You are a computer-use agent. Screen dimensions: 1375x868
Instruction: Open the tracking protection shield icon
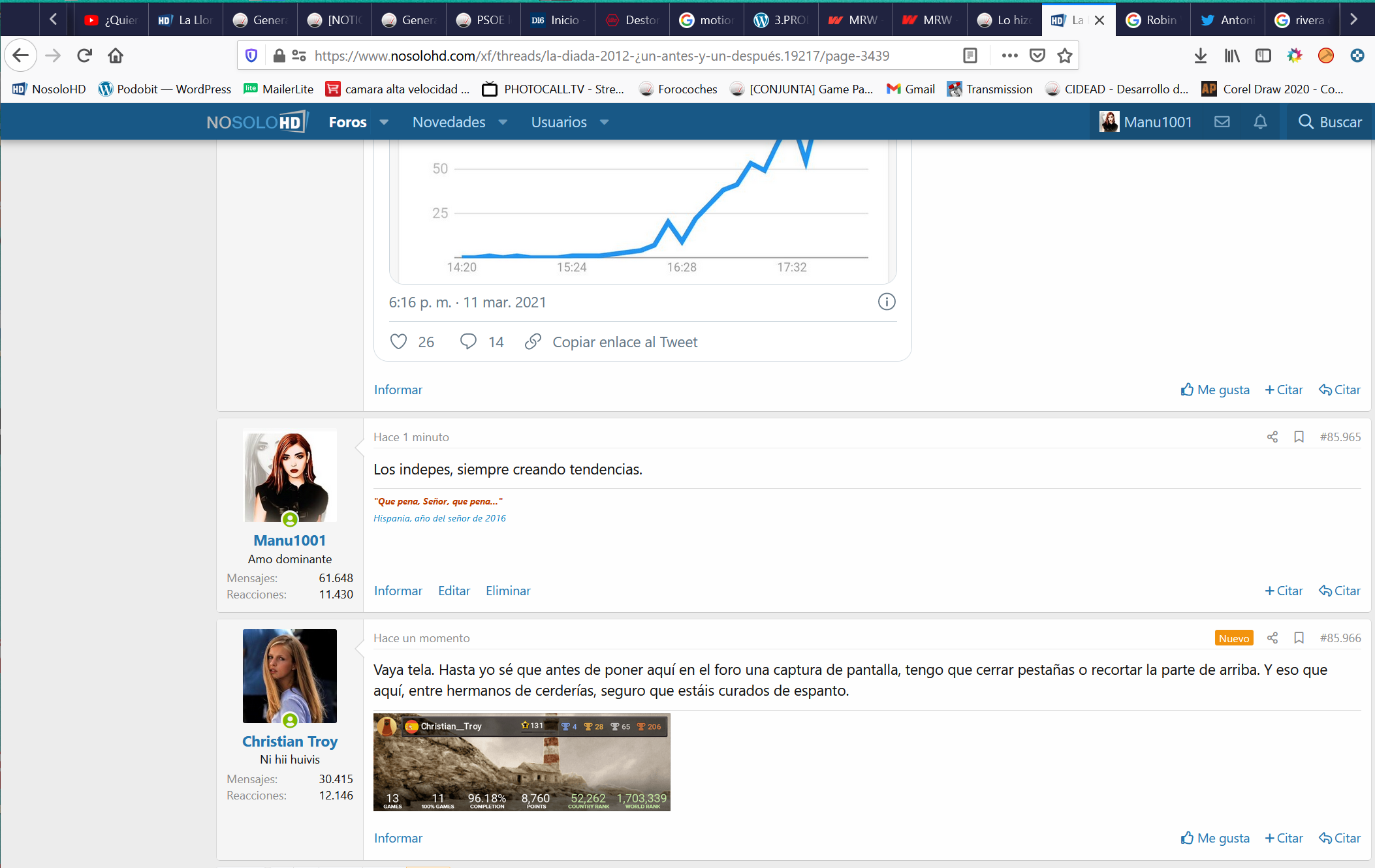pyautogui.click(x=251, y=55)
